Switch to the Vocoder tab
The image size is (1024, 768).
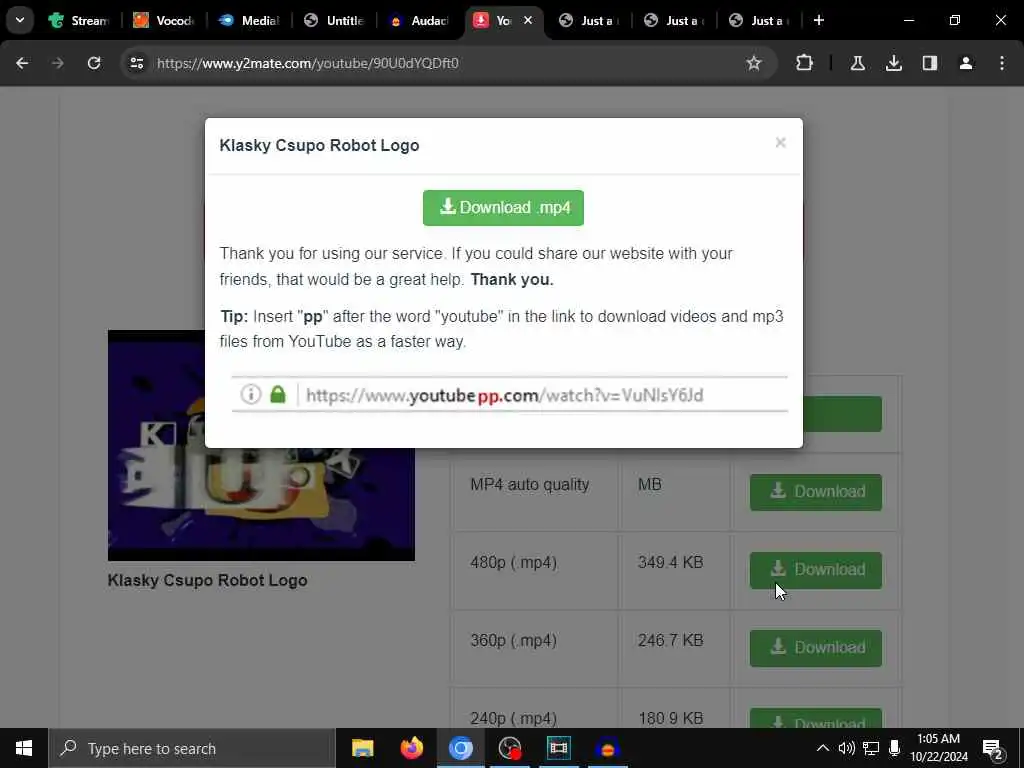[163, 20]
